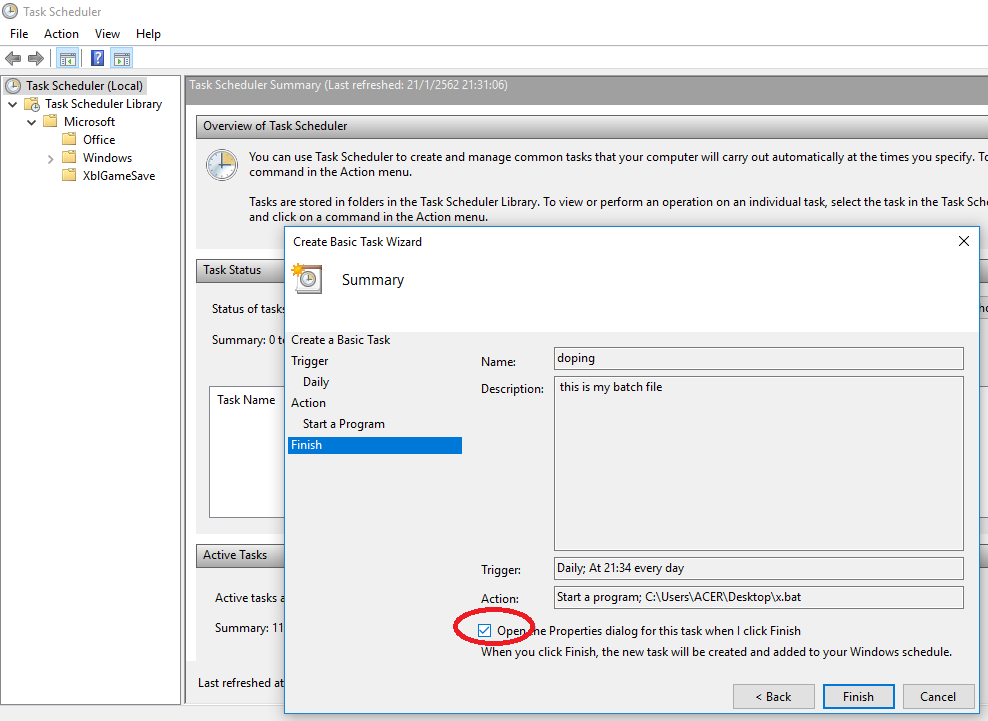
Task: Expand the Windows folder tree node
Action: tap(50, 158)
